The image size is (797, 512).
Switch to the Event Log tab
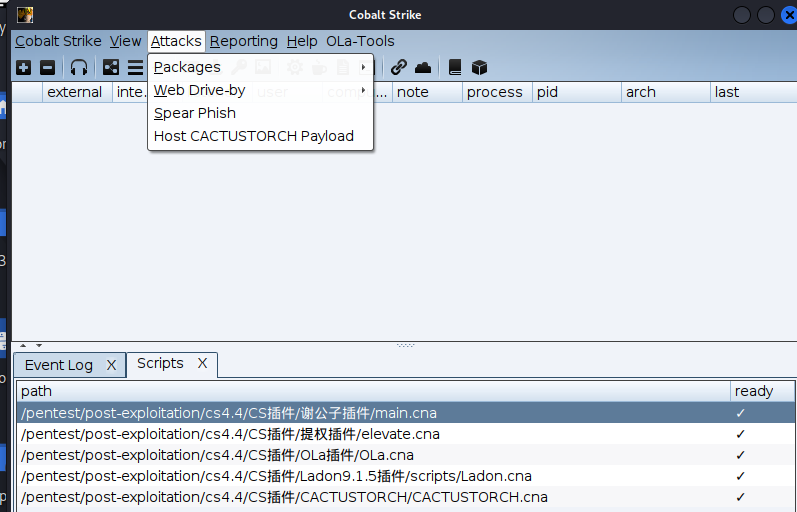(x=59, y=365)
